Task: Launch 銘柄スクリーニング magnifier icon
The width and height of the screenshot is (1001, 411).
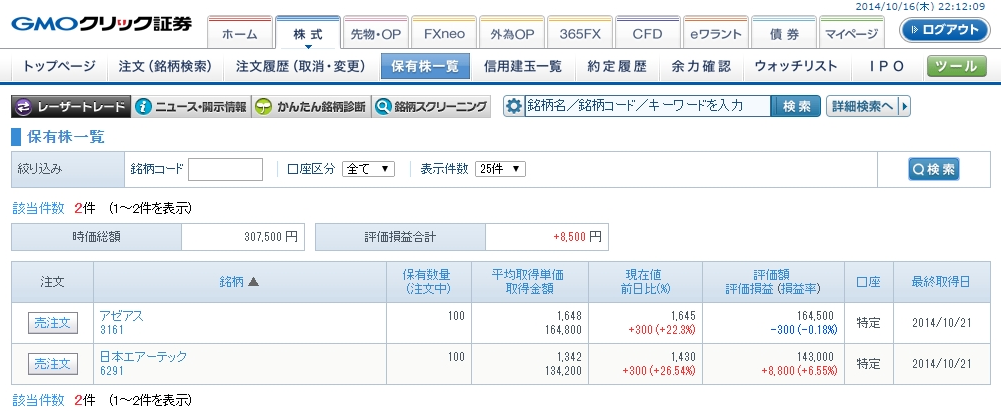Action: point(382,107)
